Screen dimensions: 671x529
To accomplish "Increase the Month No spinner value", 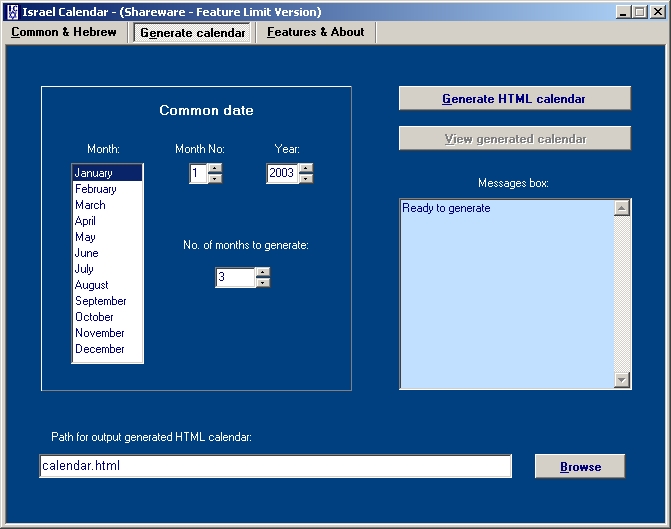I will click(215, 168).
